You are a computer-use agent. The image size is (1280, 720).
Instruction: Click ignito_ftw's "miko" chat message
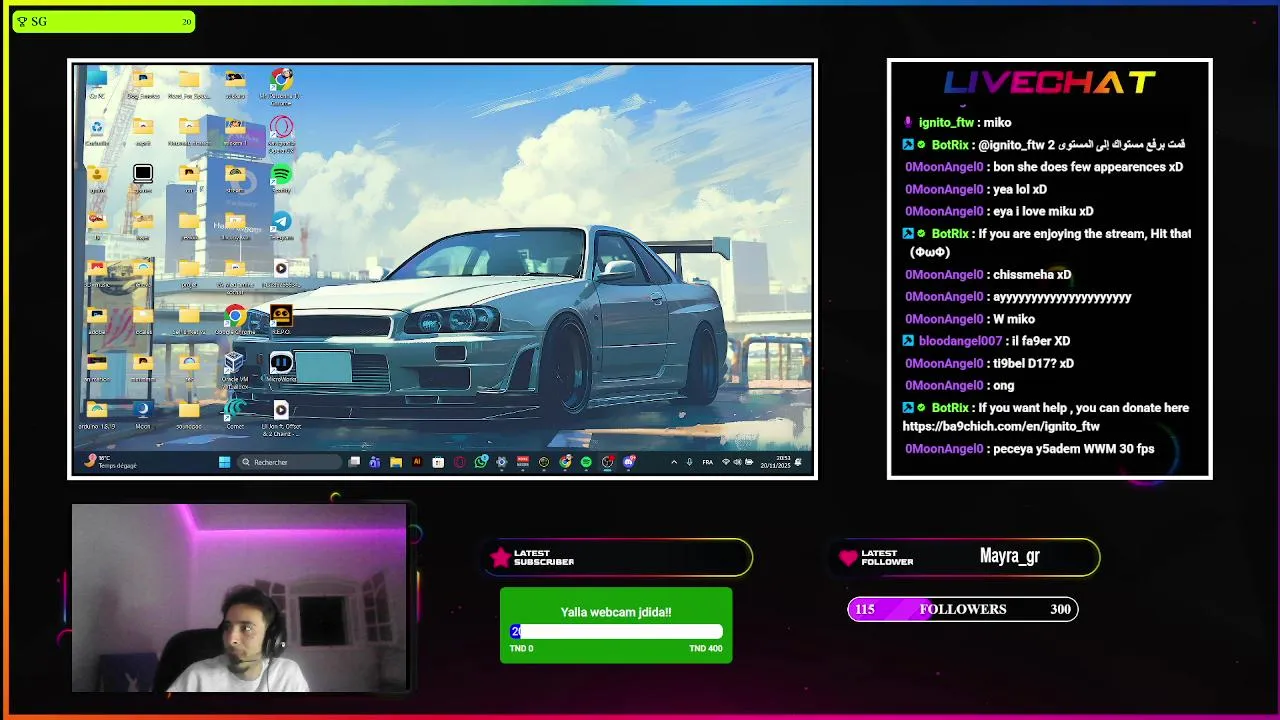pyautogui.click(x=997, y=123)
